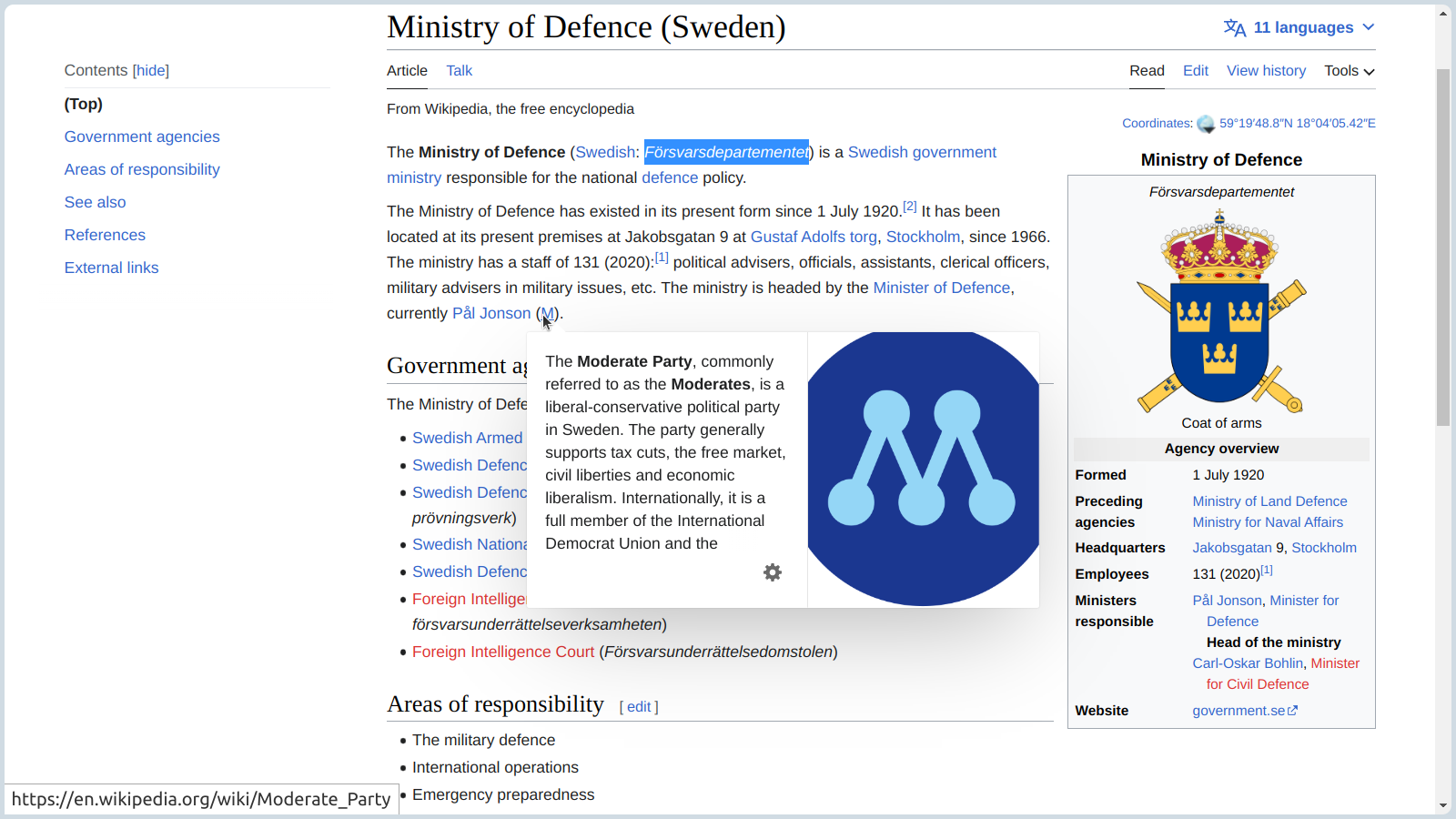Jump to Areas of responsibility in contents

click(x=142, y=169)
